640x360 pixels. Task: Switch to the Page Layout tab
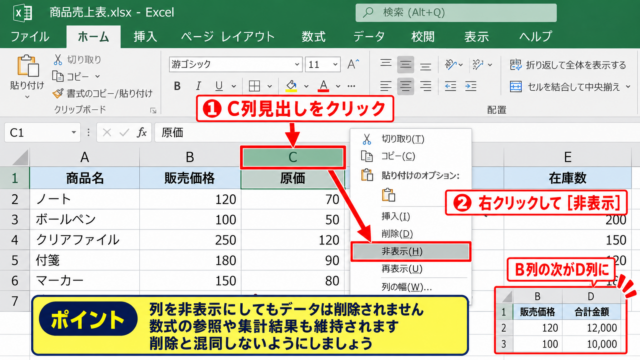[x=228, y=37]
